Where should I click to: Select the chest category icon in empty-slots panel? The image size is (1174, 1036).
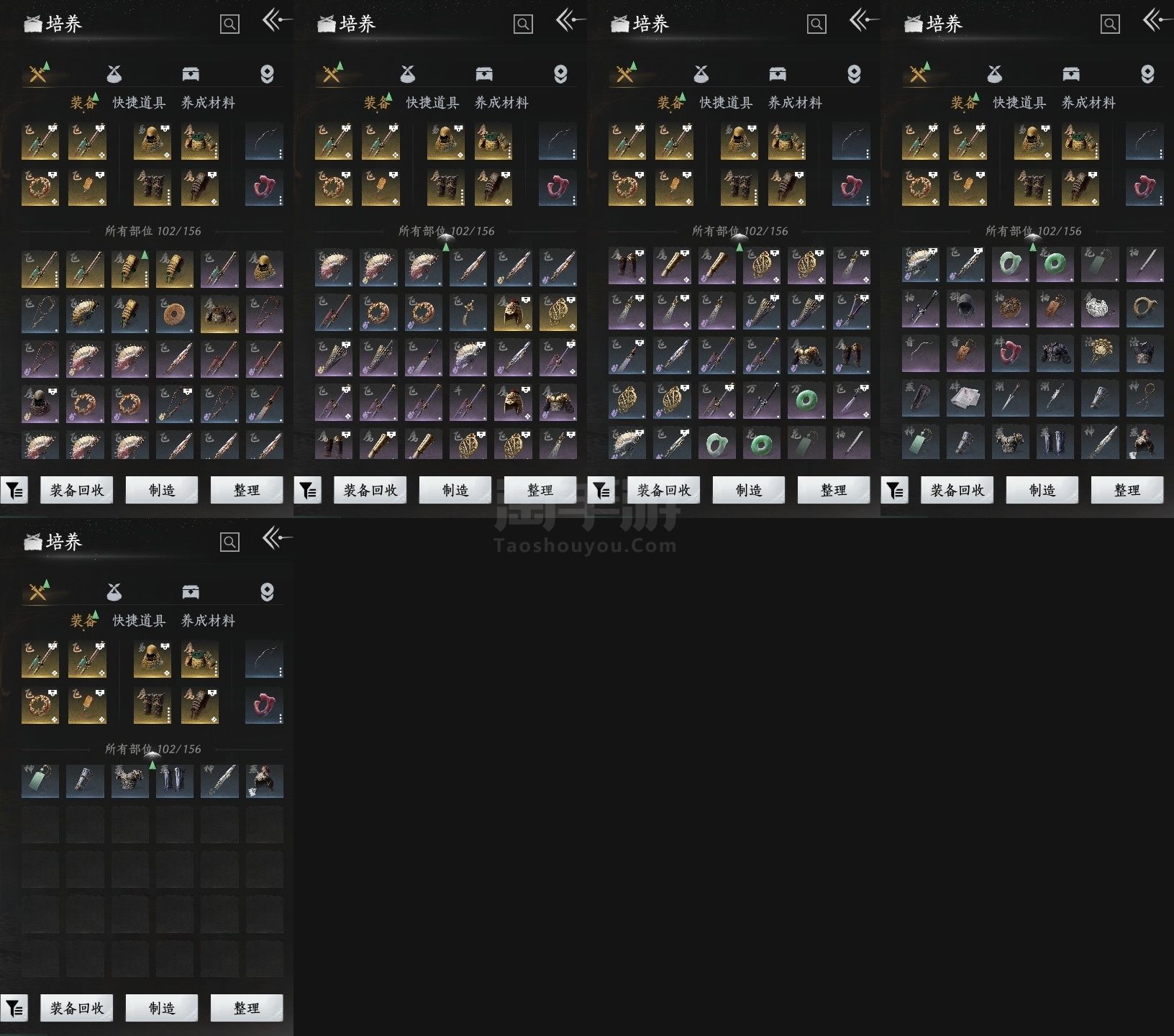pos(191,591)
